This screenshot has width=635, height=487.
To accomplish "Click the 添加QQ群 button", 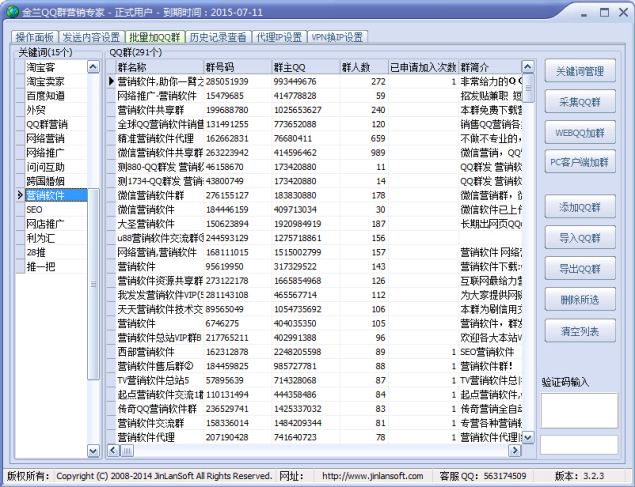I will tap(580, 206).
